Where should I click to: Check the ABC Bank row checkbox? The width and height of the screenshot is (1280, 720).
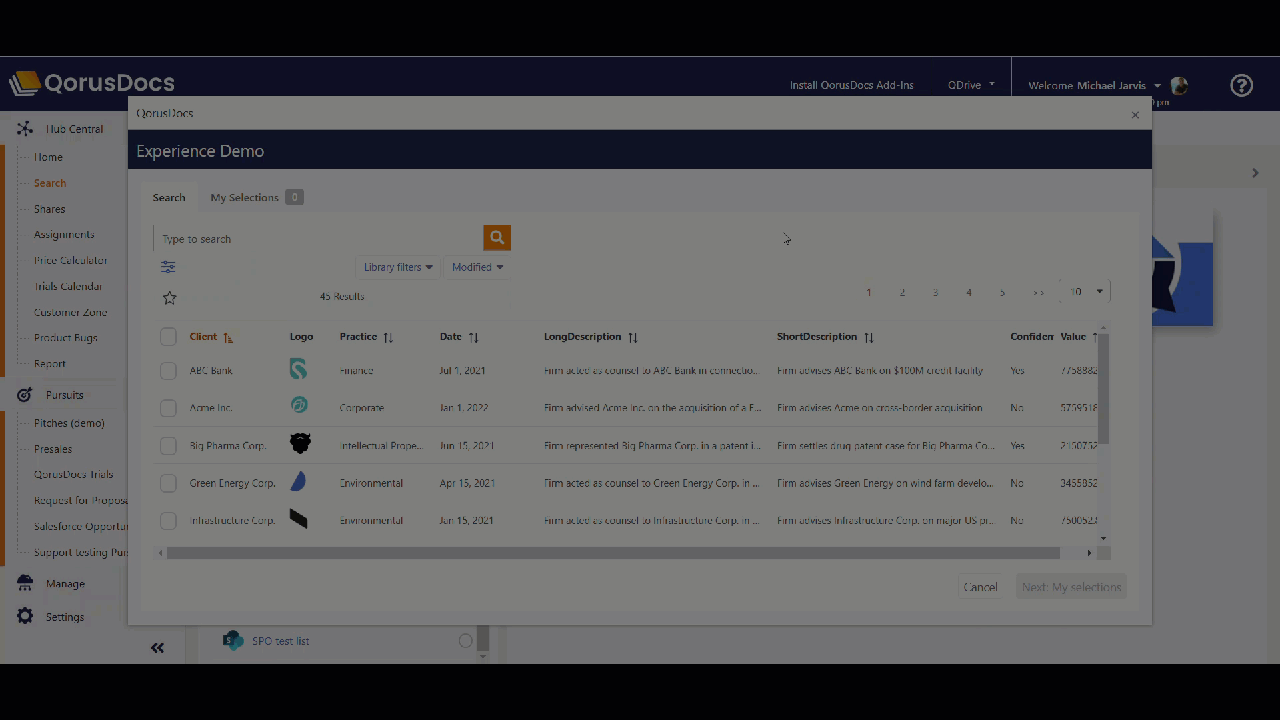click(x=168, y=371)
